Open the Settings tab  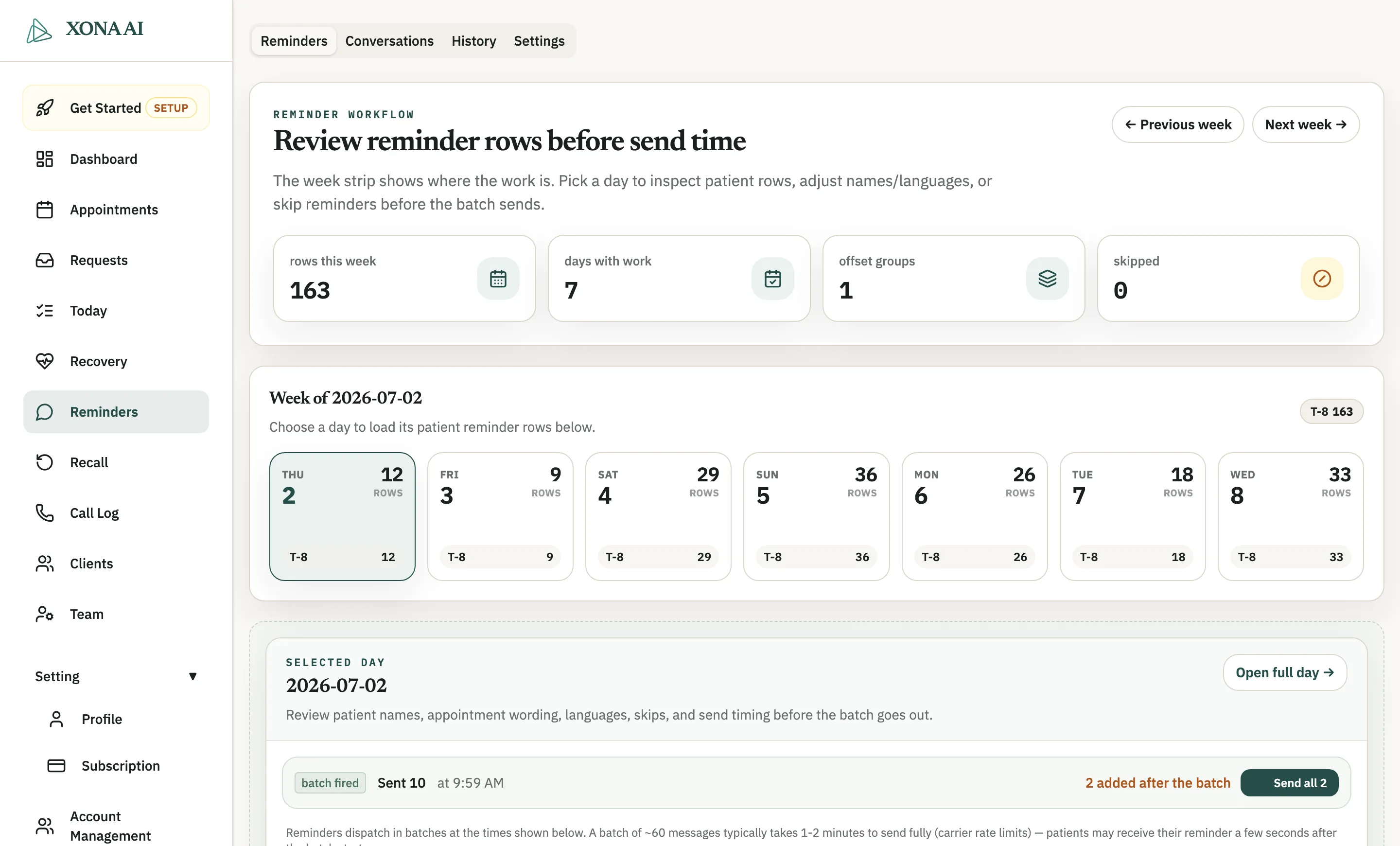click(539, 41)
